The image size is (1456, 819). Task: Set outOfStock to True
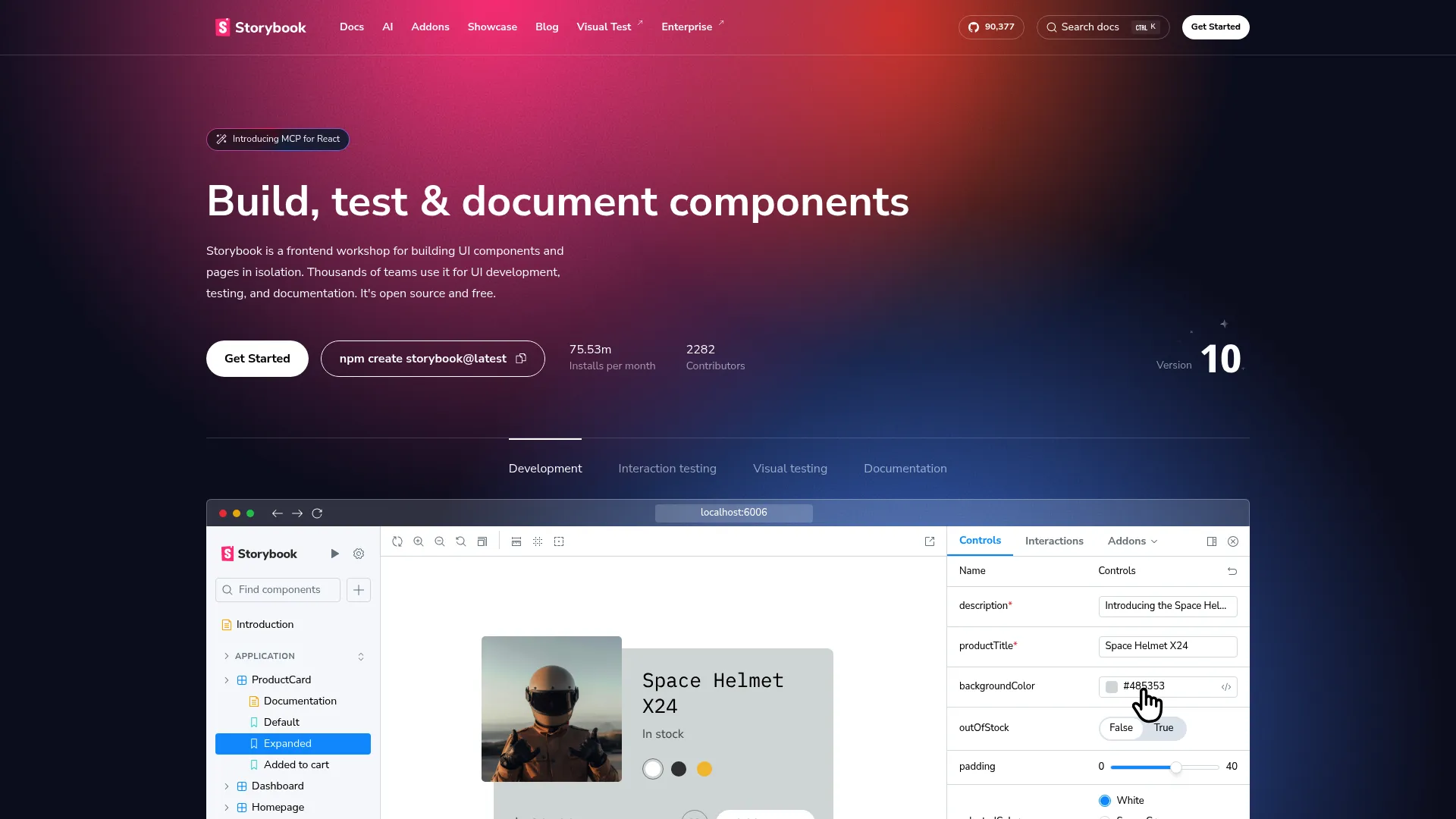point(1163,728)
